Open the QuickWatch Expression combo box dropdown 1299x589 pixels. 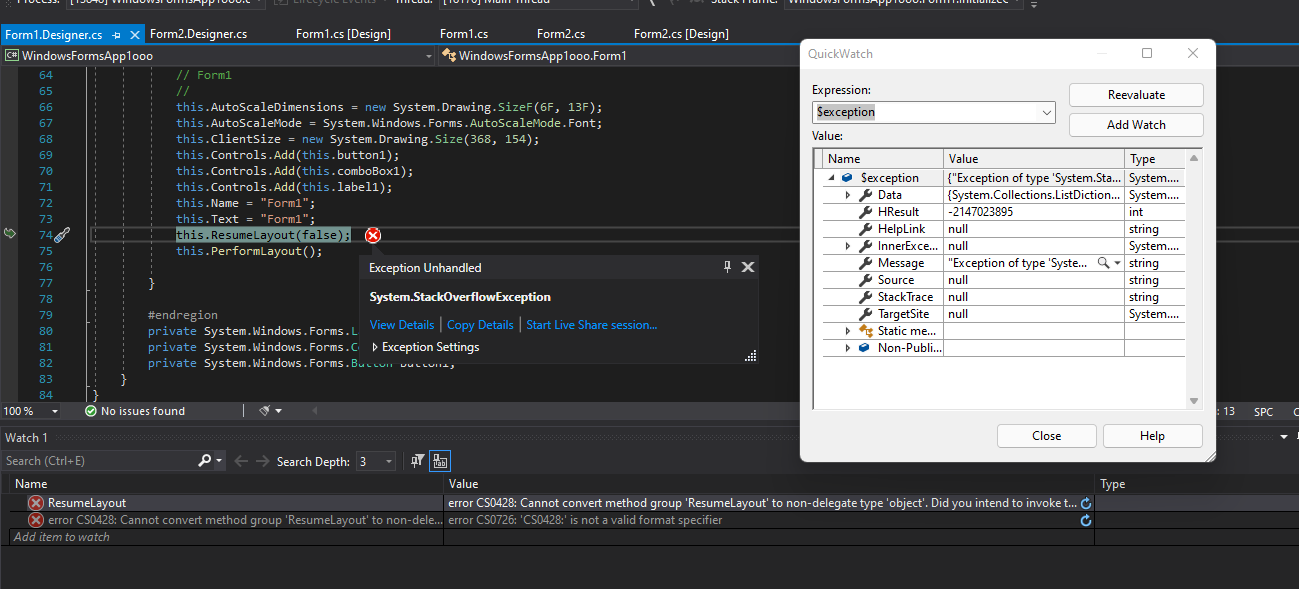tap(1047, 112)
